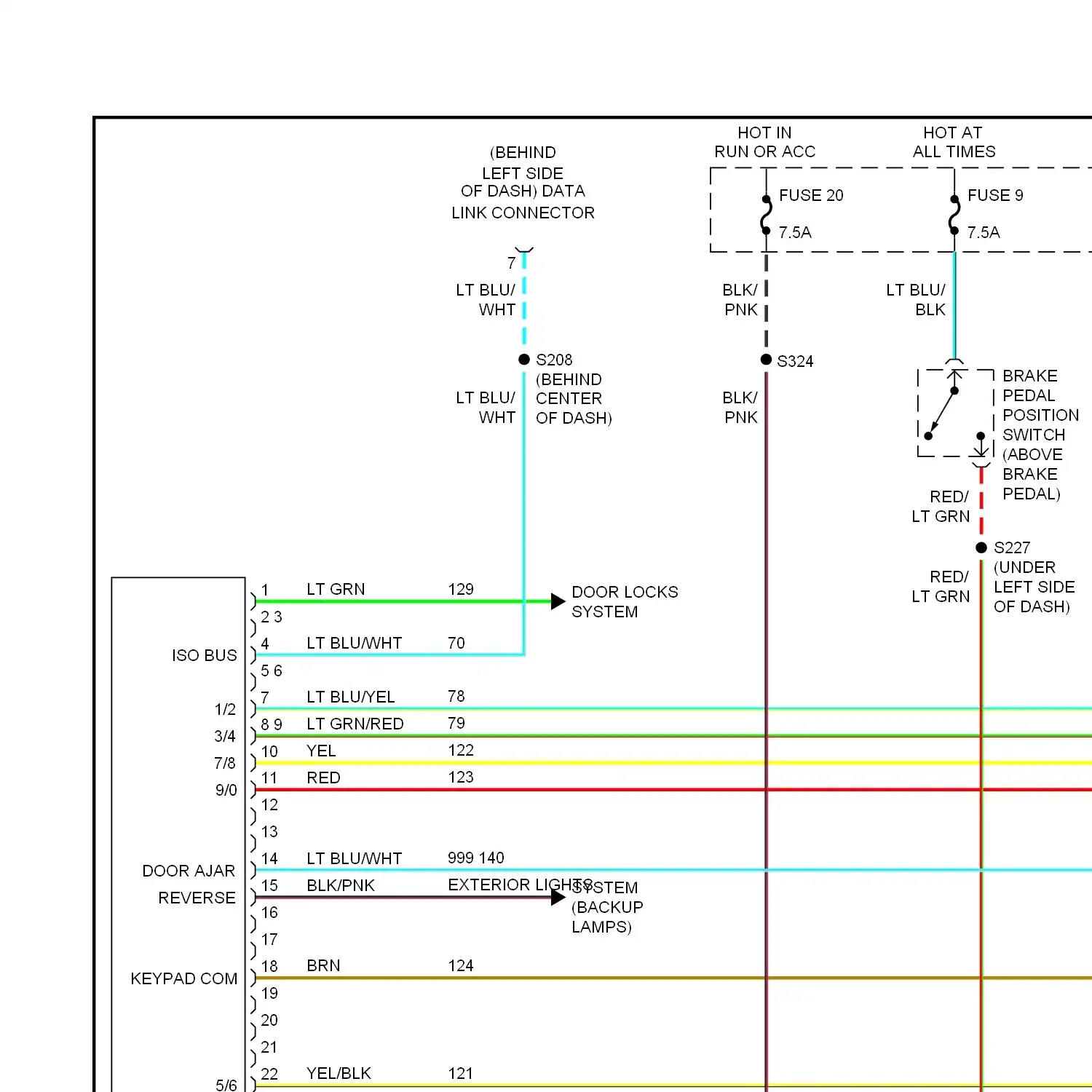Click the BRN wire label on pin 18

[323, 965]
